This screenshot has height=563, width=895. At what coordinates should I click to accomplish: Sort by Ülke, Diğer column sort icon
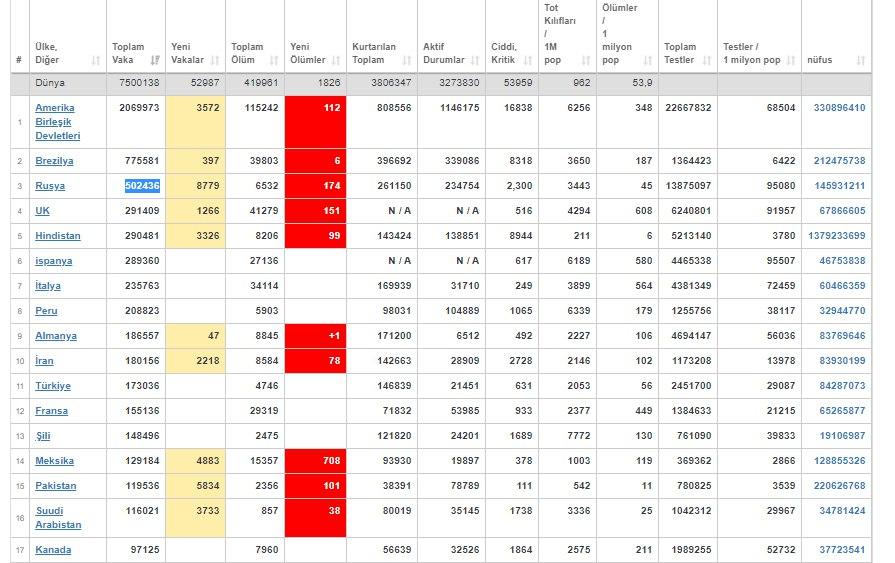click(96, 60)
